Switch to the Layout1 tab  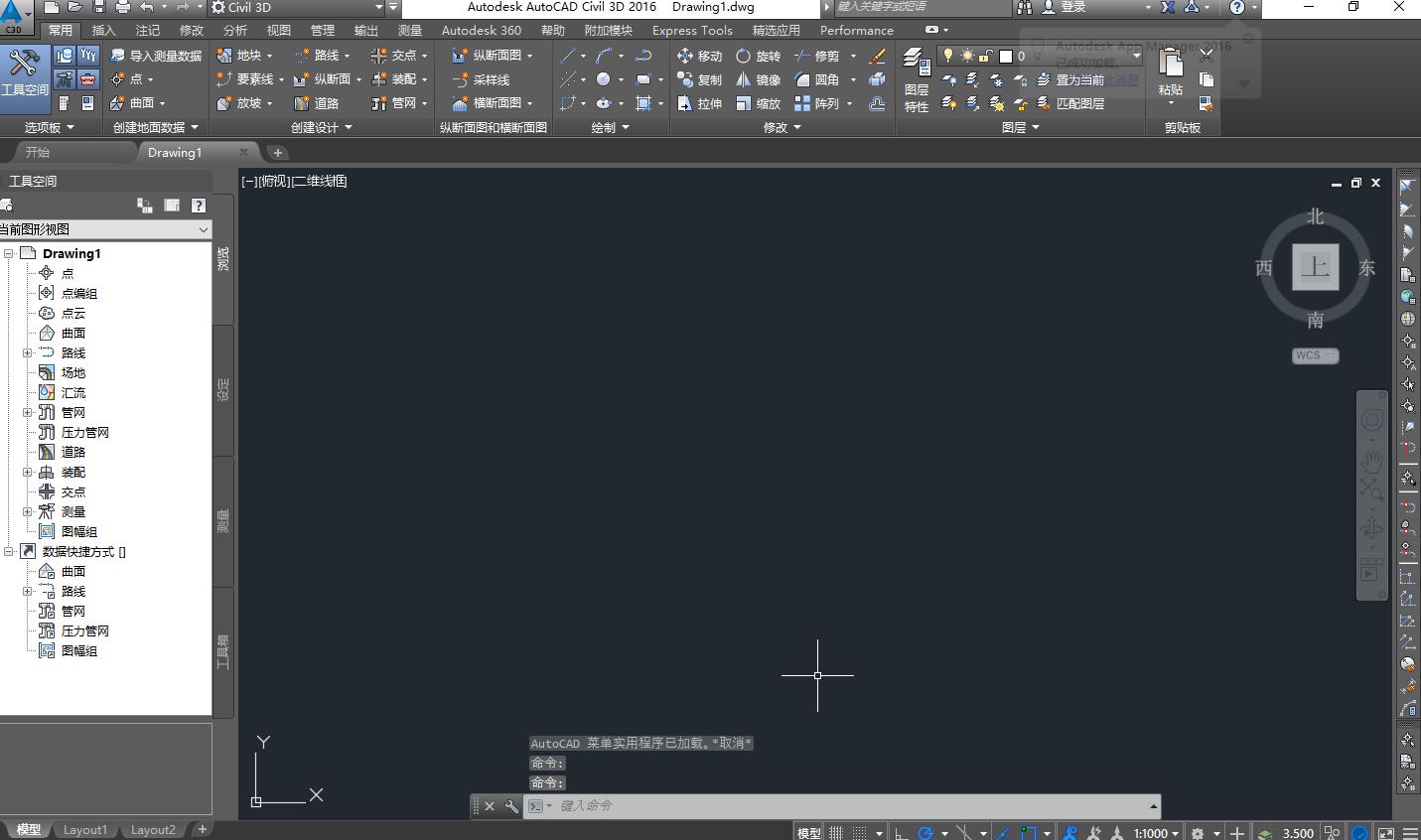(x=84, y=829)
